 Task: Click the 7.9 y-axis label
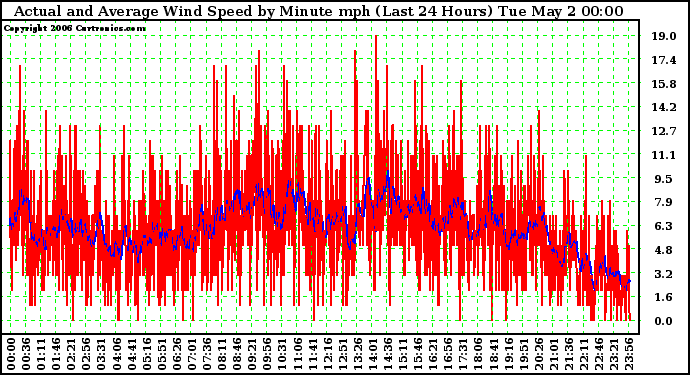pyautogui.click(x=664, y=202)
